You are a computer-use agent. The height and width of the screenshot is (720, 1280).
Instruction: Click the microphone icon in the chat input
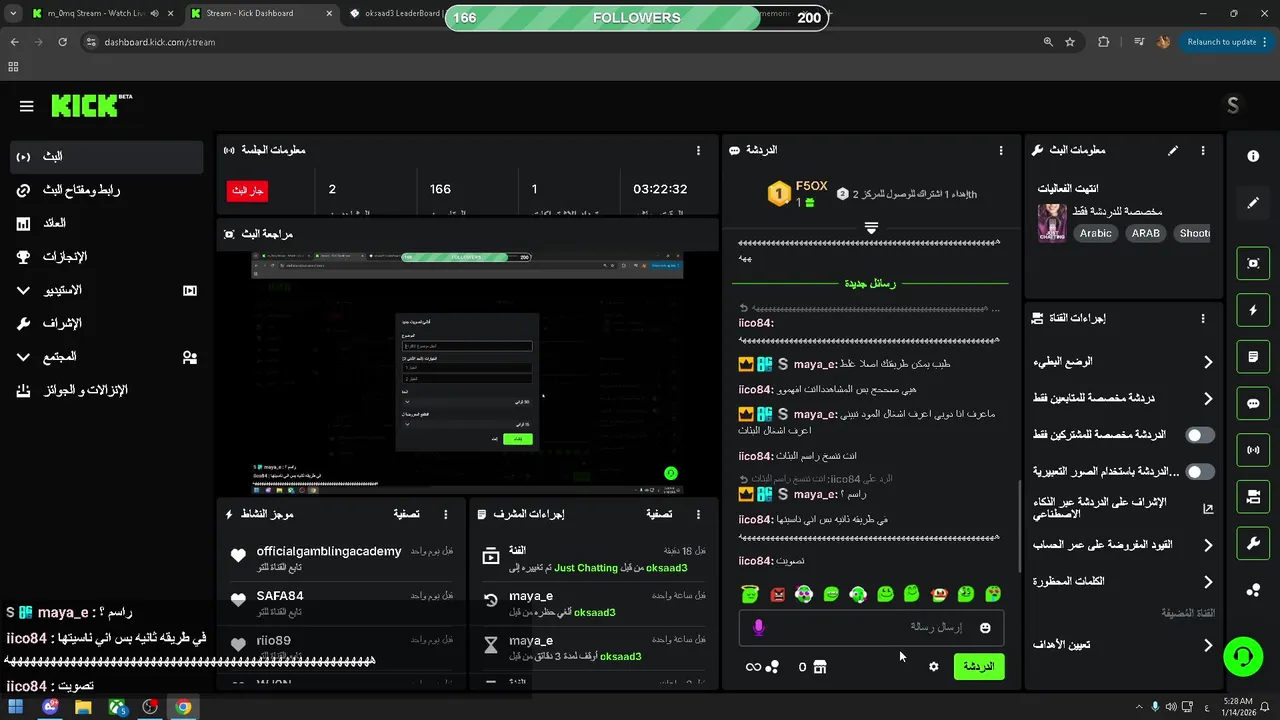758,627
